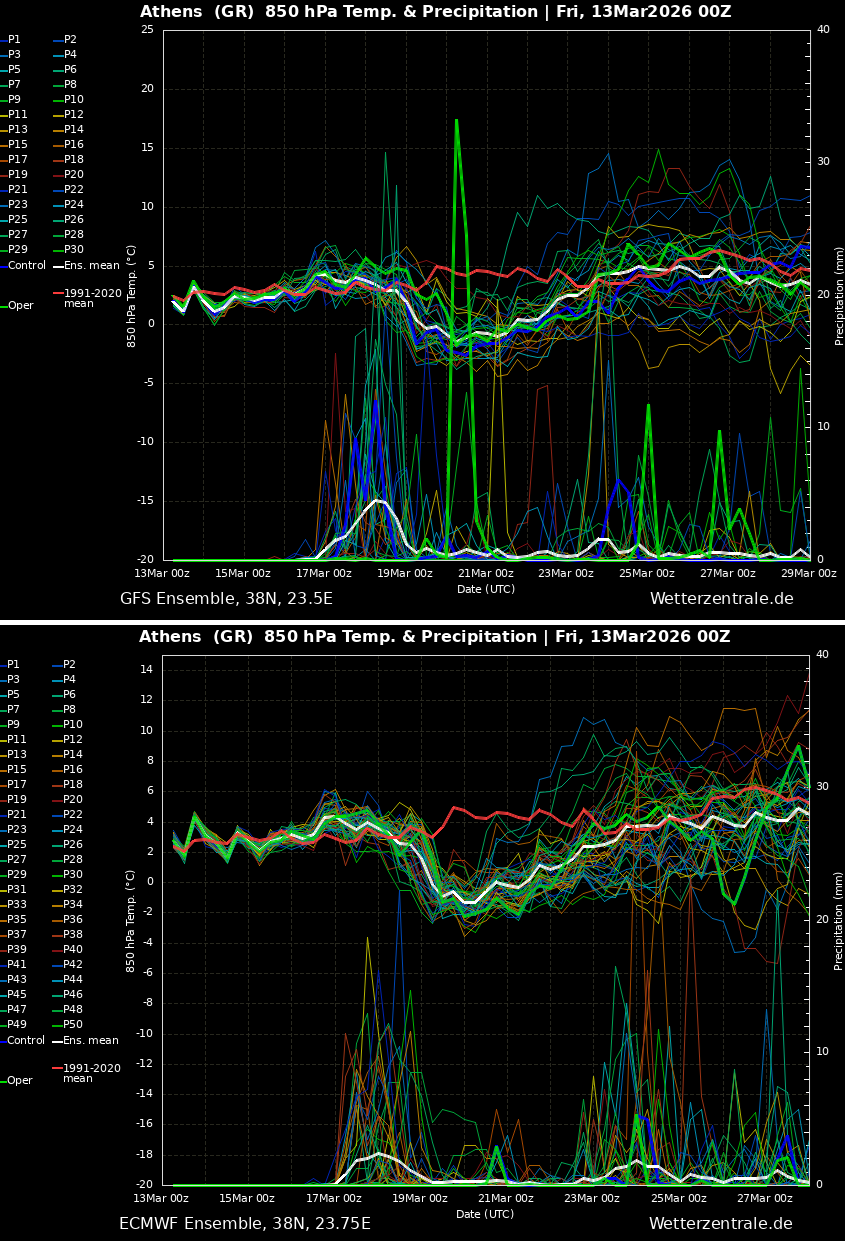Toggle Control run in ECMWF chart legend
845x1241 pixels.
pos(26,1041)
